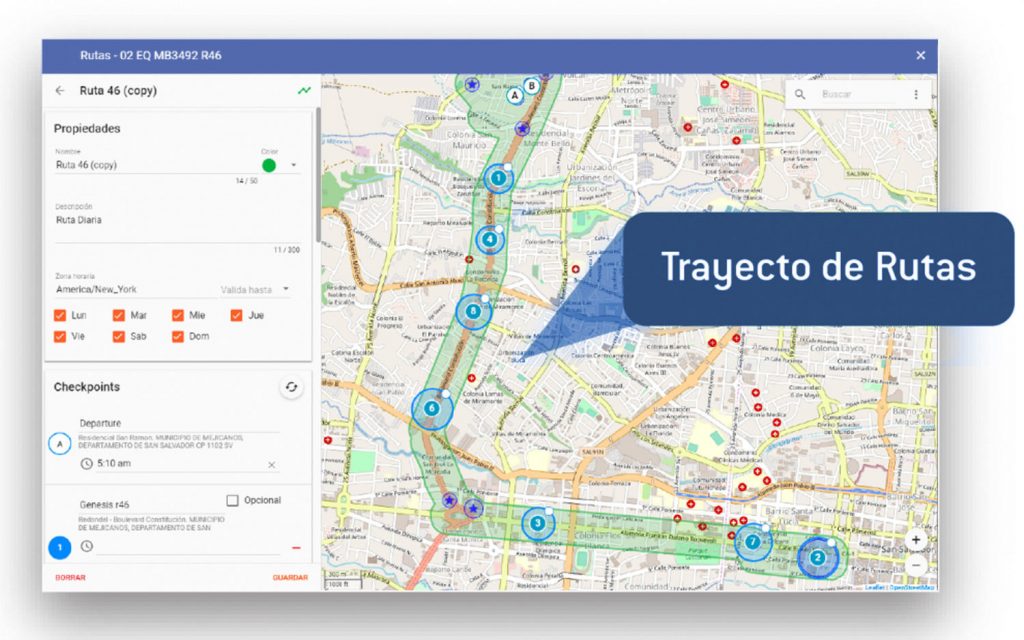Uncheck the Lun day checkbox
The height and width of the screenshot is (640, 1024).
coord(60,315)
